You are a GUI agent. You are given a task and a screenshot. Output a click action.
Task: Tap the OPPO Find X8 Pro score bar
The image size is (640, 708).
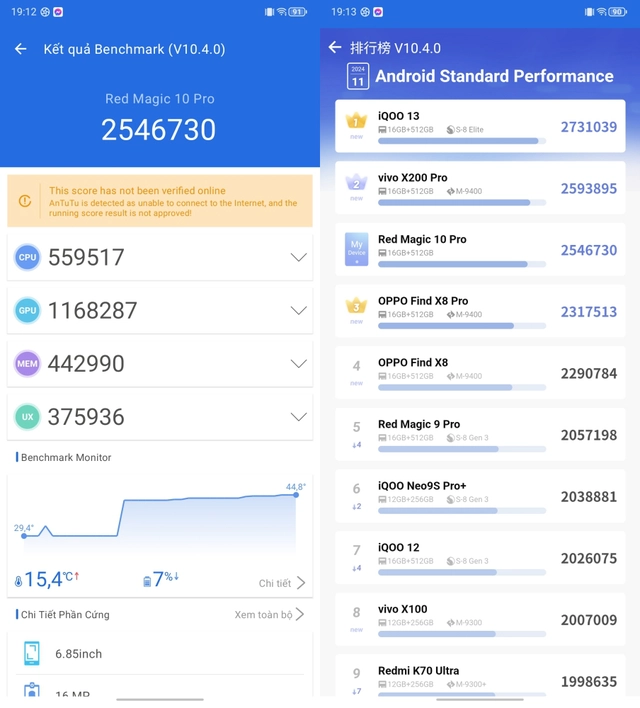[461, 325]
